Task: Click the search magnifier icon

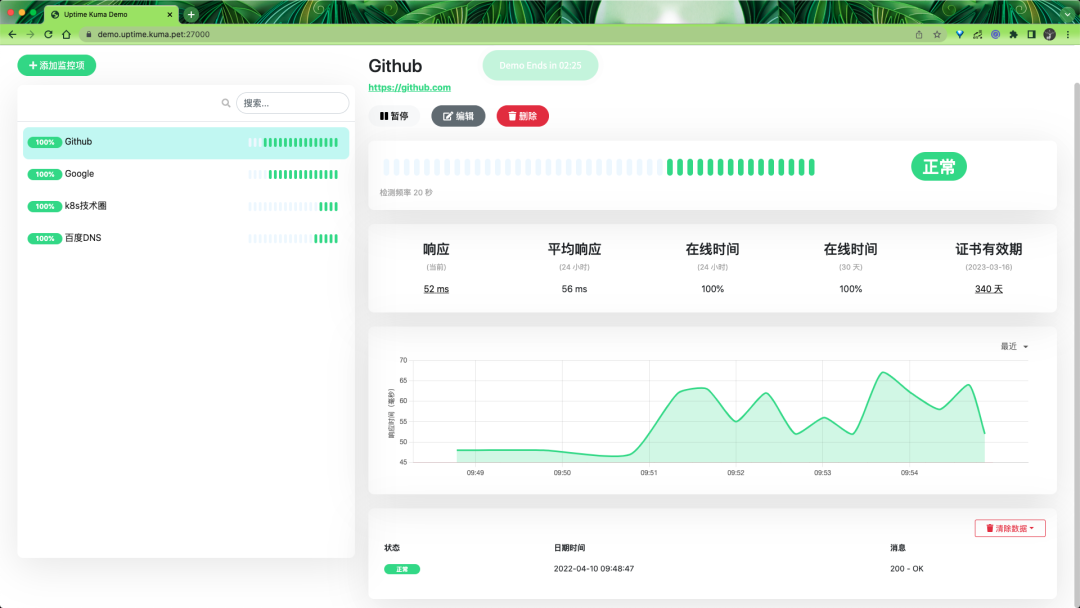Action: [226, 103]
